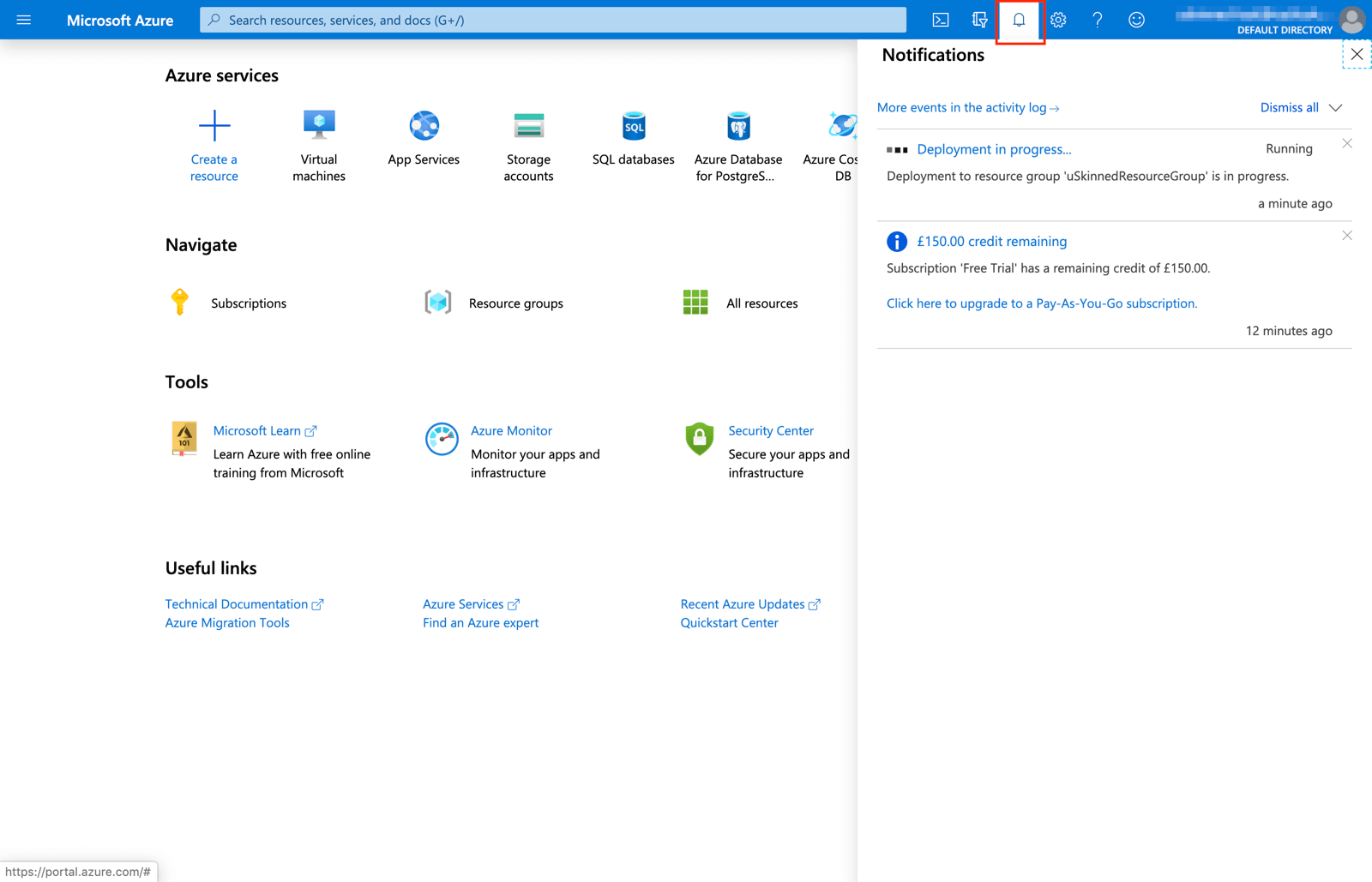Open the Microsoft Learn link
The width and height of the screenshot is (1372, 882).
(265, 431)
